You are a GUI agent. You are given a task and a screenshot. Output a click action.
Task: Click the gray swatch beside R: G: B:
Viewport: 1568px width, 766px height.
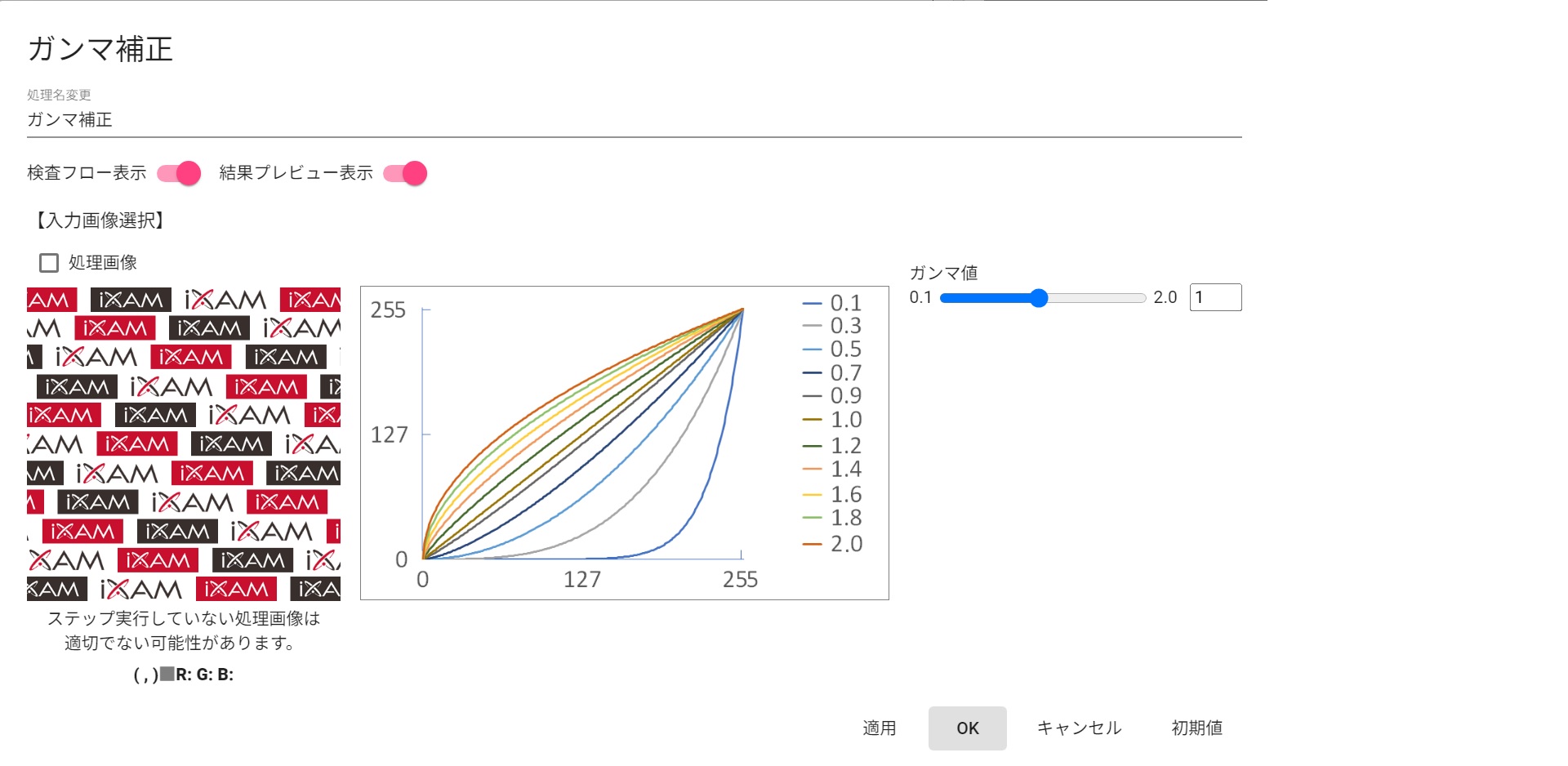(167, 675)
